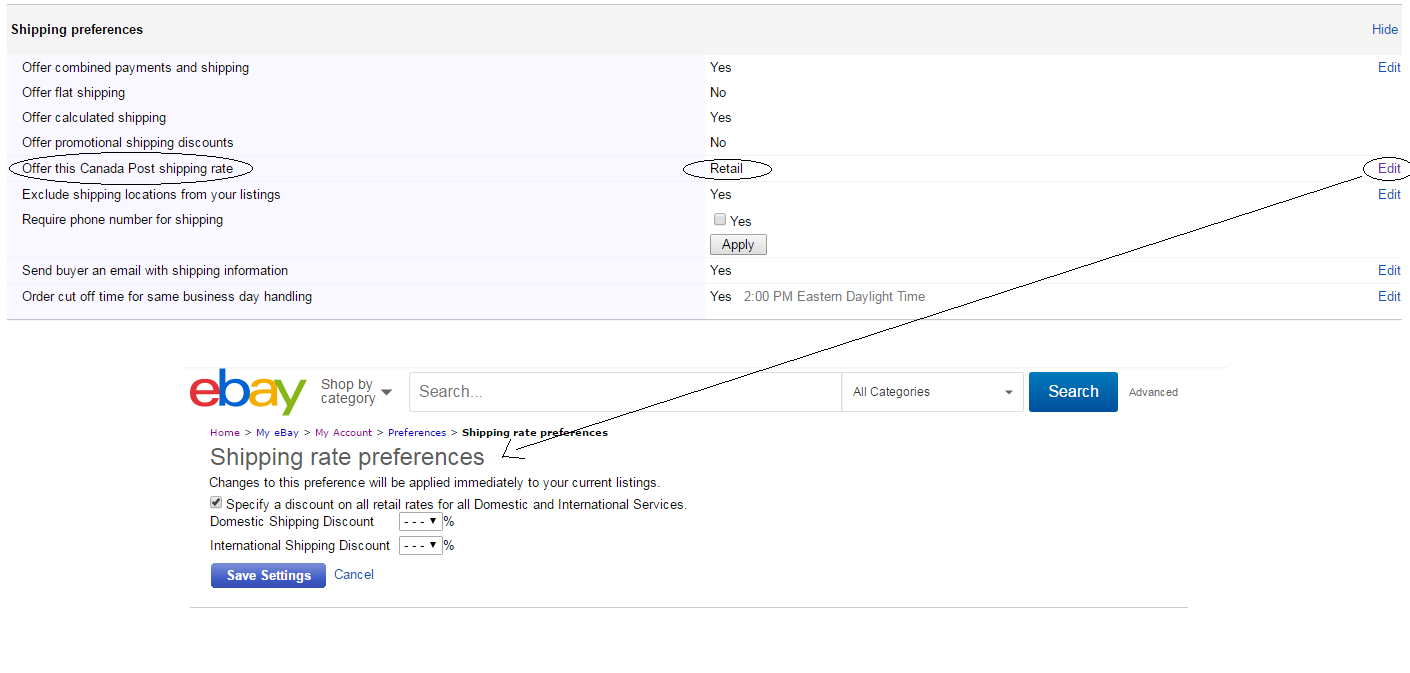The image size is (1410, 673).
Task: Click the Save Settings button
Action: pos(268,576)
